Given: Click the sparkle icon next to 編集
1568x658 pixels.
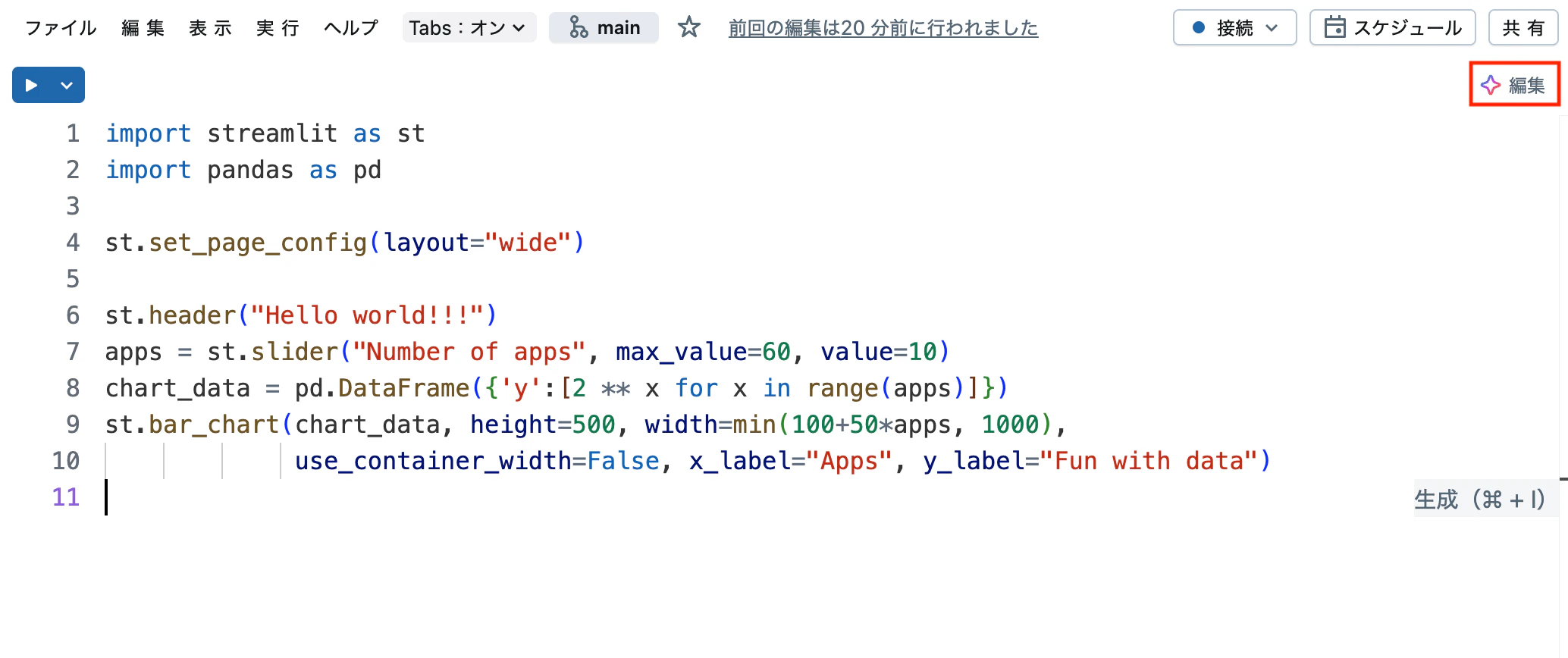Looking at the screenshot, I should coord(1491,85).
